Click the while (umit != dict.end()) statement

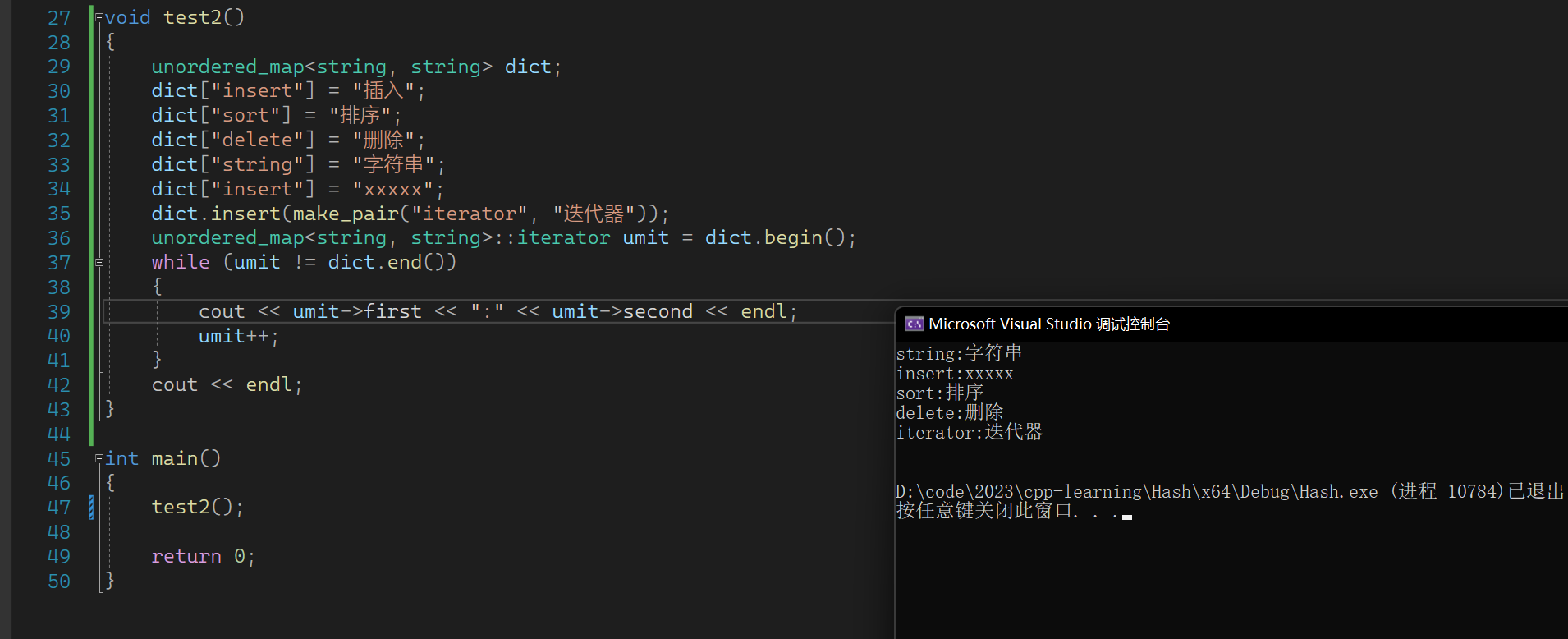coord(304,262)
